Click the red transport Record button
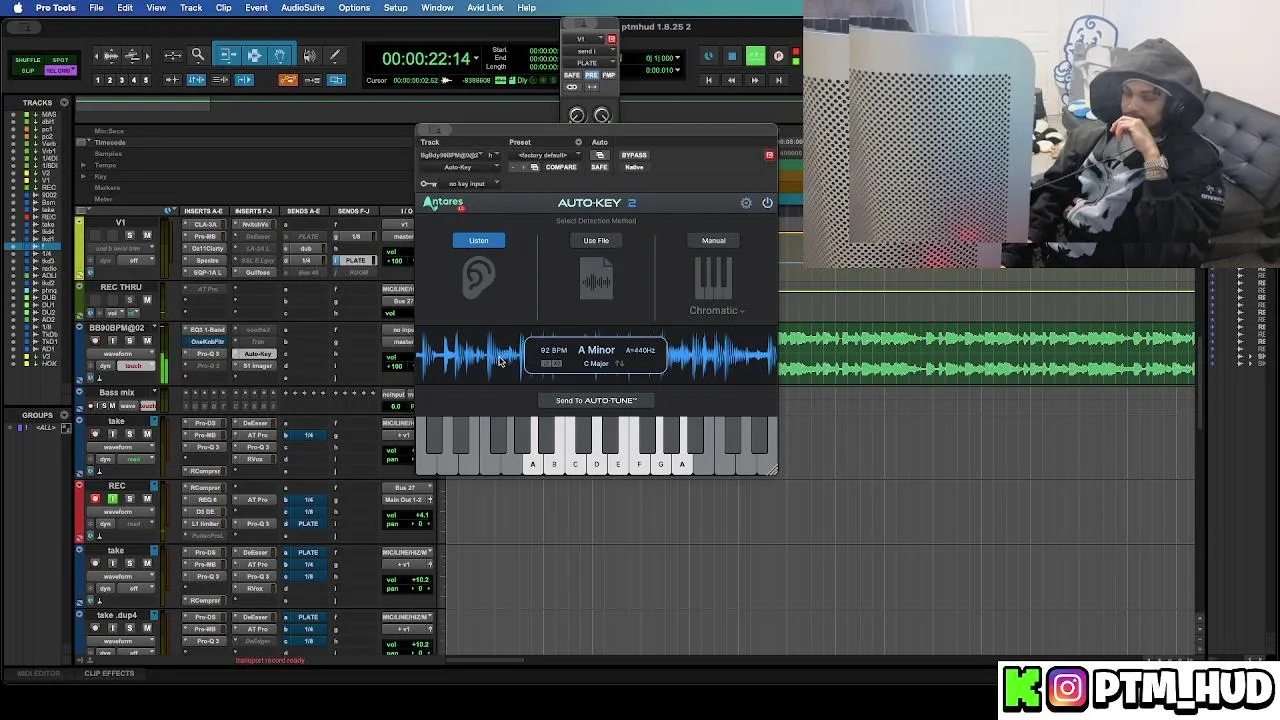This screenshot has width=1280, height=720. [779, 56]
